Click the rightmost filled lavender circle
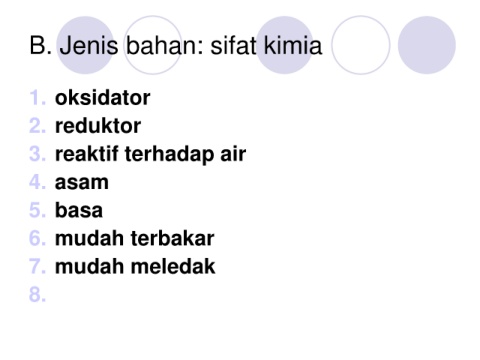 (427, 45)
